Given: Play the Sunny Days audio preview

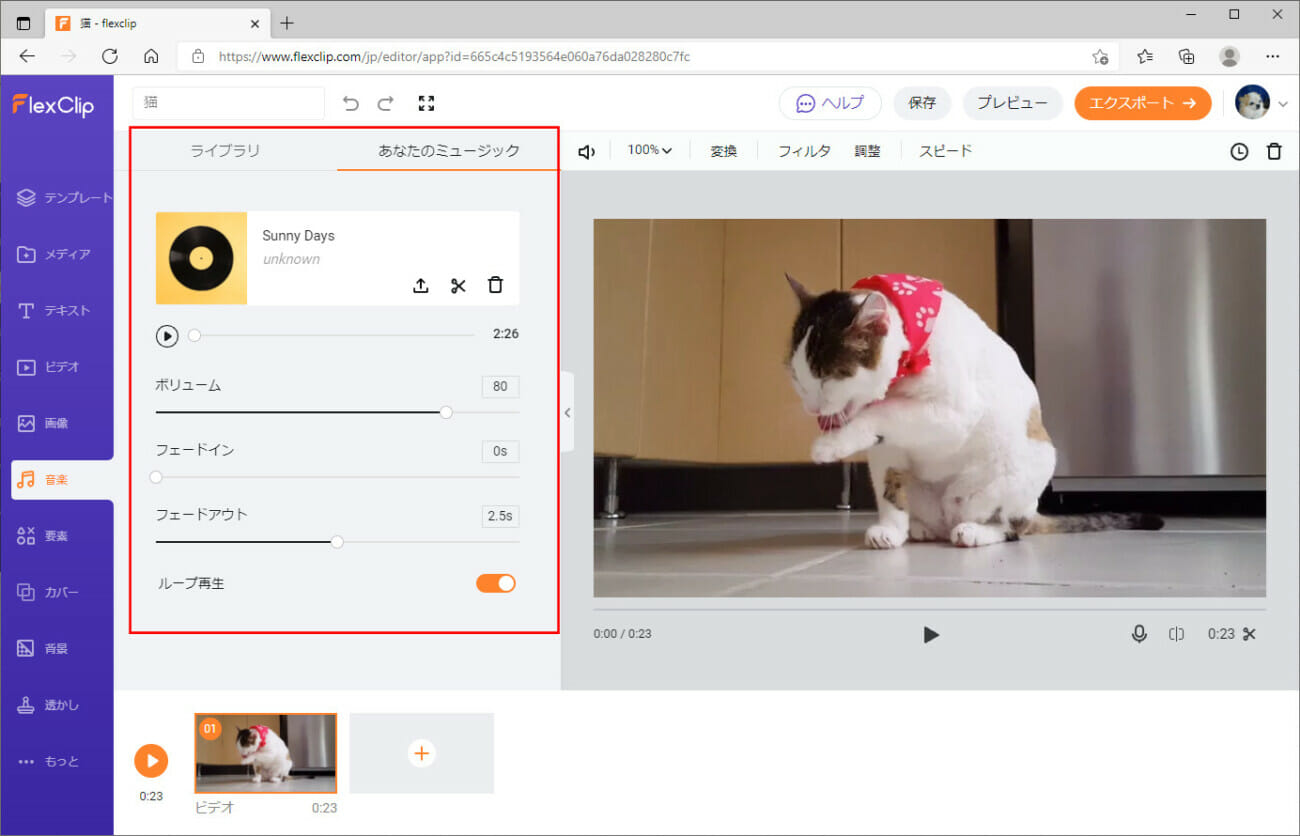Looking at the screenshot, I should (167, 336).
